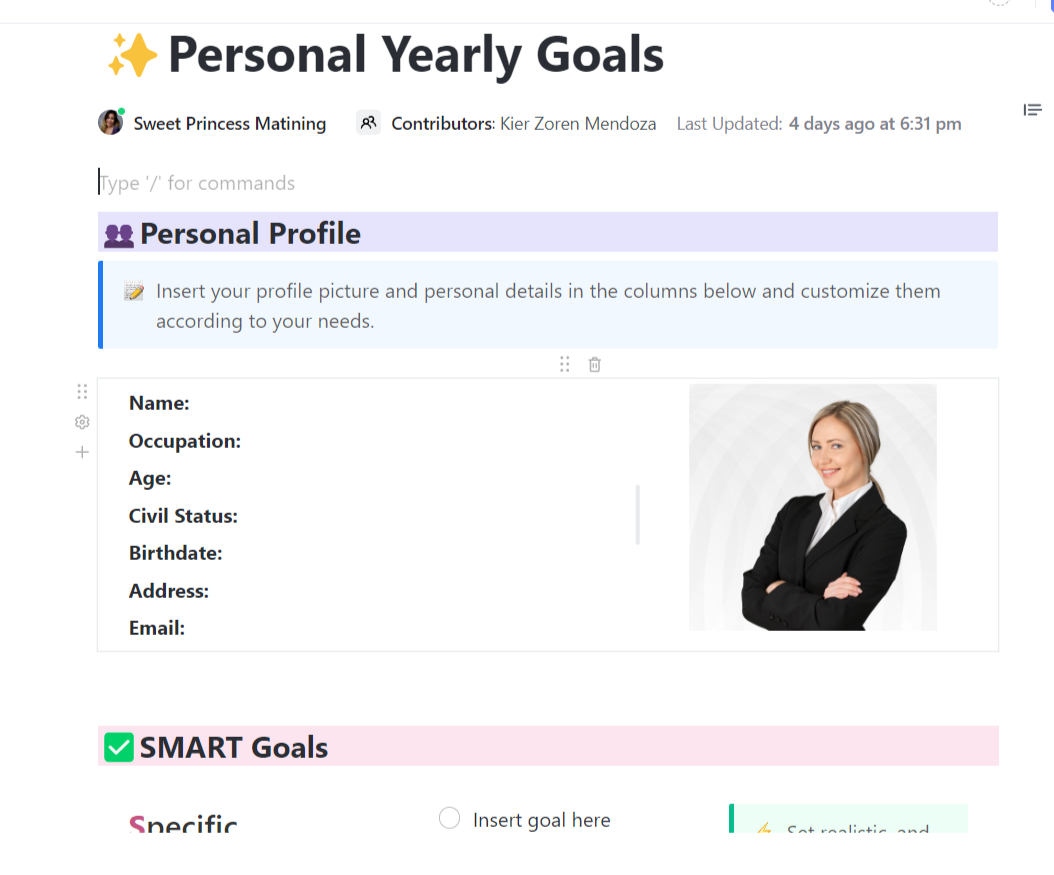Click Sweet Princess Matining's avatar
The image size is (1054, 875).
point(110,122)
